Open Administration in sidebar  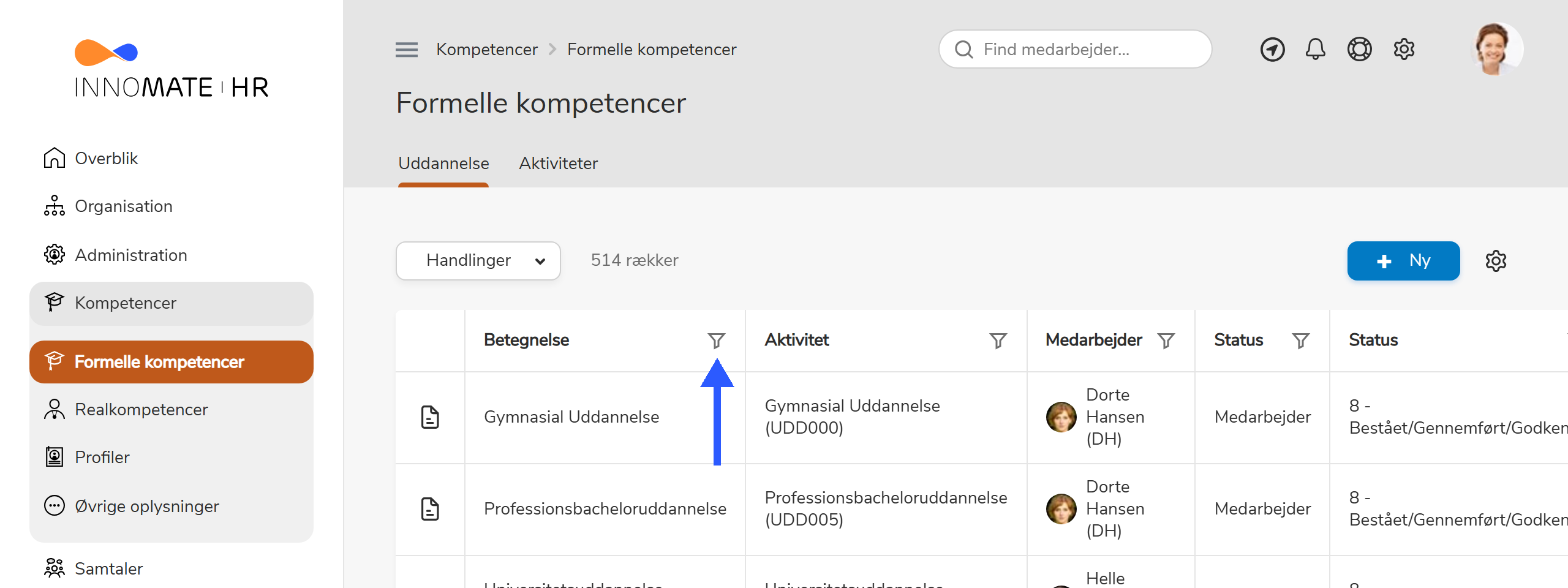(131, 255)
